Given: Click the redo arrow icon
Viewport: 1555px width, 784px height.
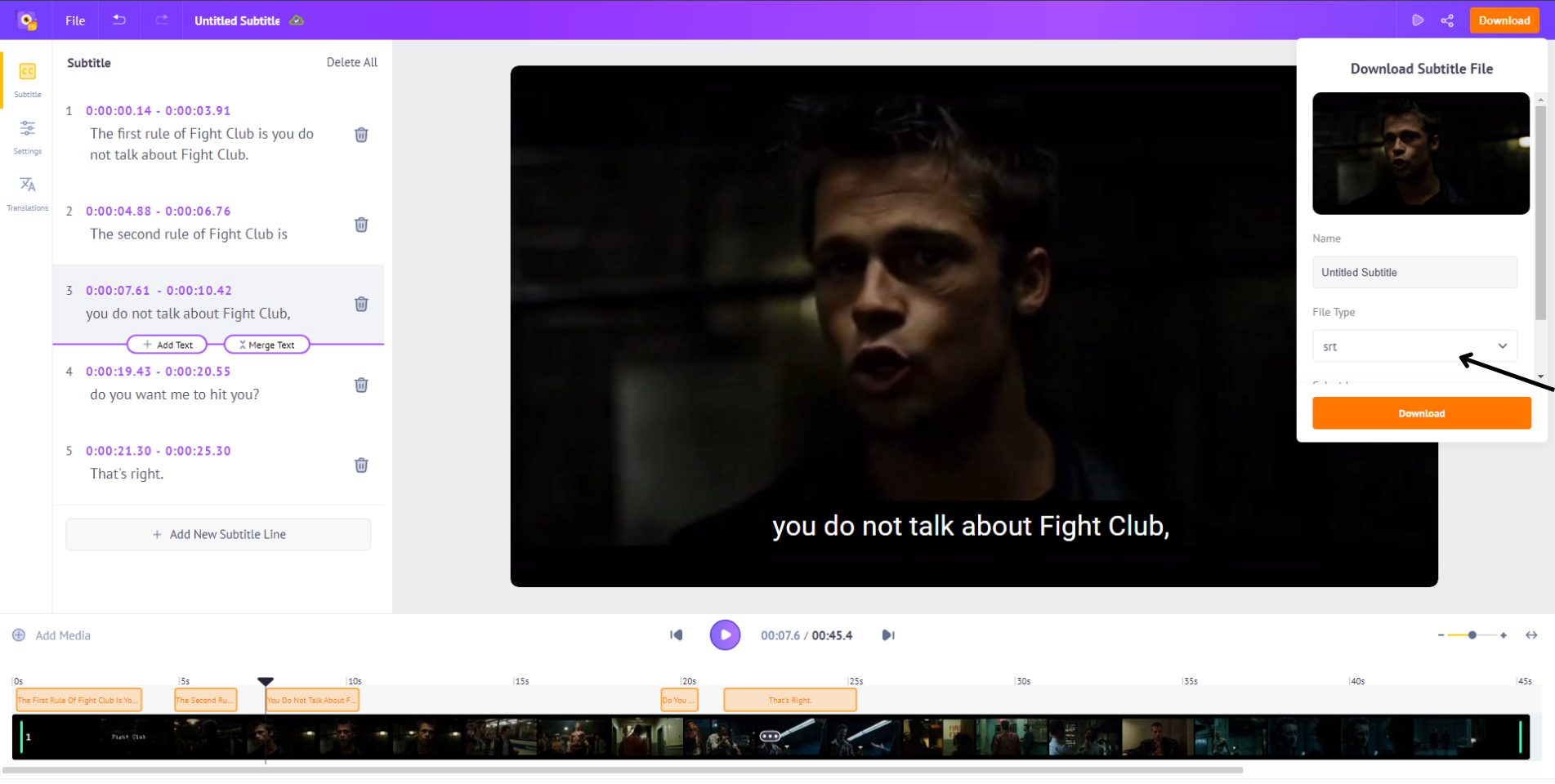Looking at the screenshot, I should pos(162,20).
